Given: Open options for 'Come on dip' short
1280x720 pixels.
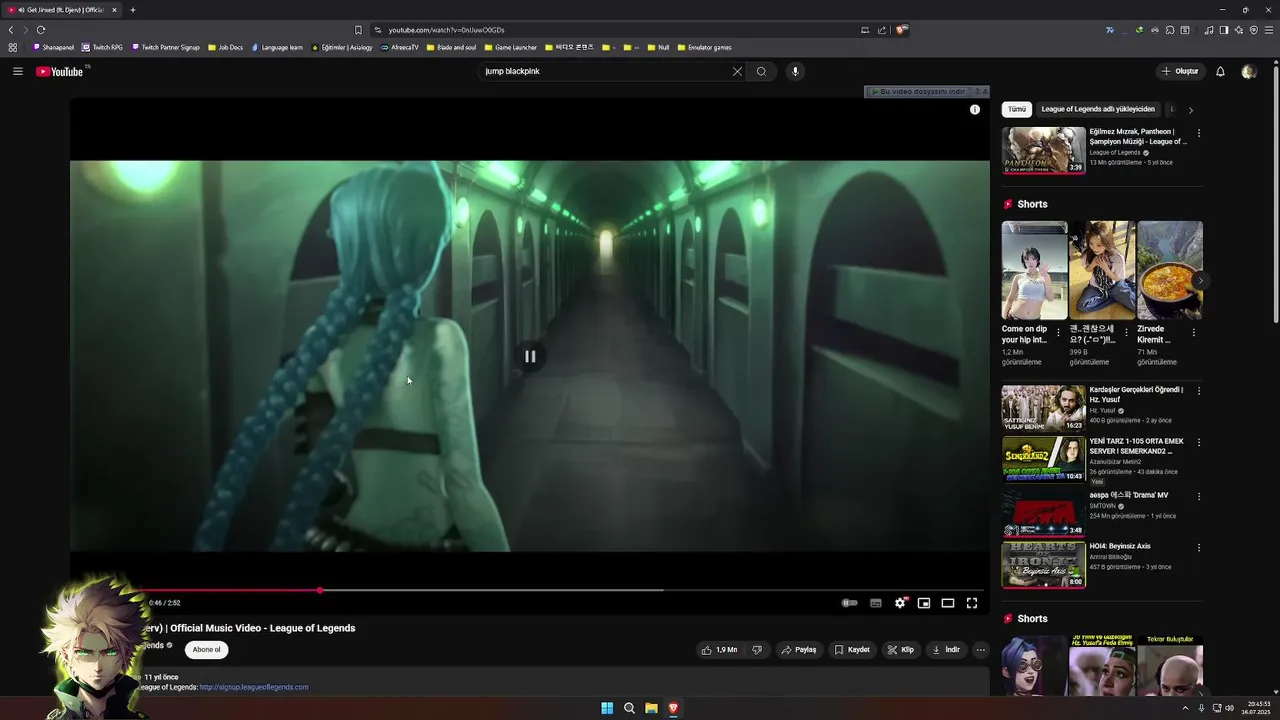Looking at the screenshot, I should pyautogui.click(x=1058, y=332).
